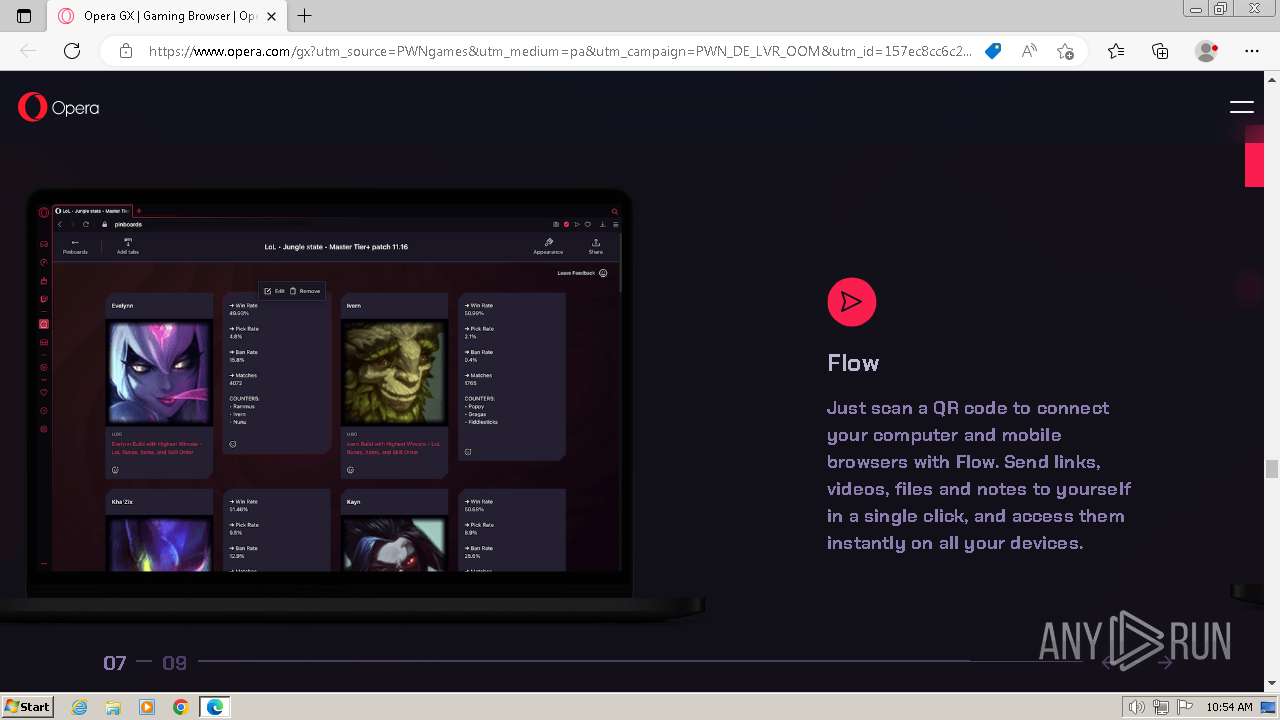Click Remove in the pinboard popup

[306, 291]
